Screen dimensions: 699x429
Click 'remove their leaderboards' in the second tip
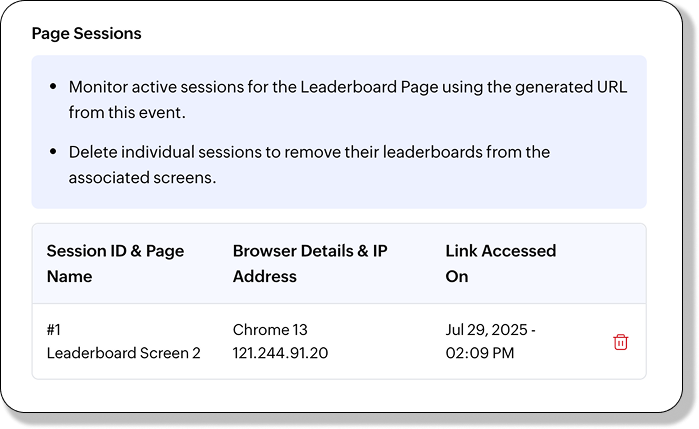(x=417, y=152)
